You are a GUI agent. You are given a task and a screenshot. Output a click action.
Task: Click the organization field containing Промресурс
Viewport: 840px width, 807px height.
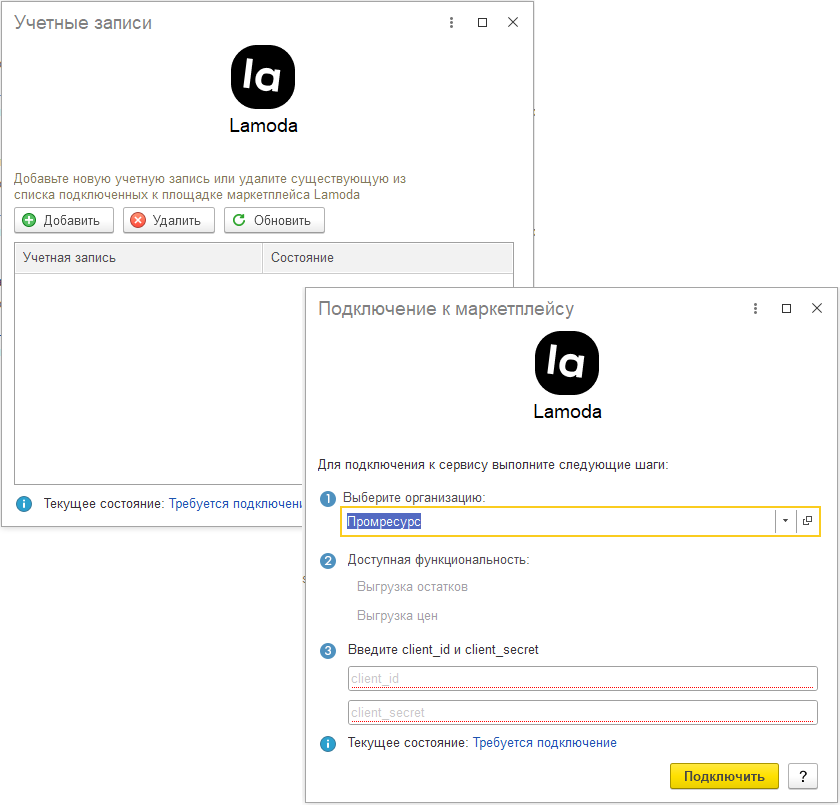558,521
